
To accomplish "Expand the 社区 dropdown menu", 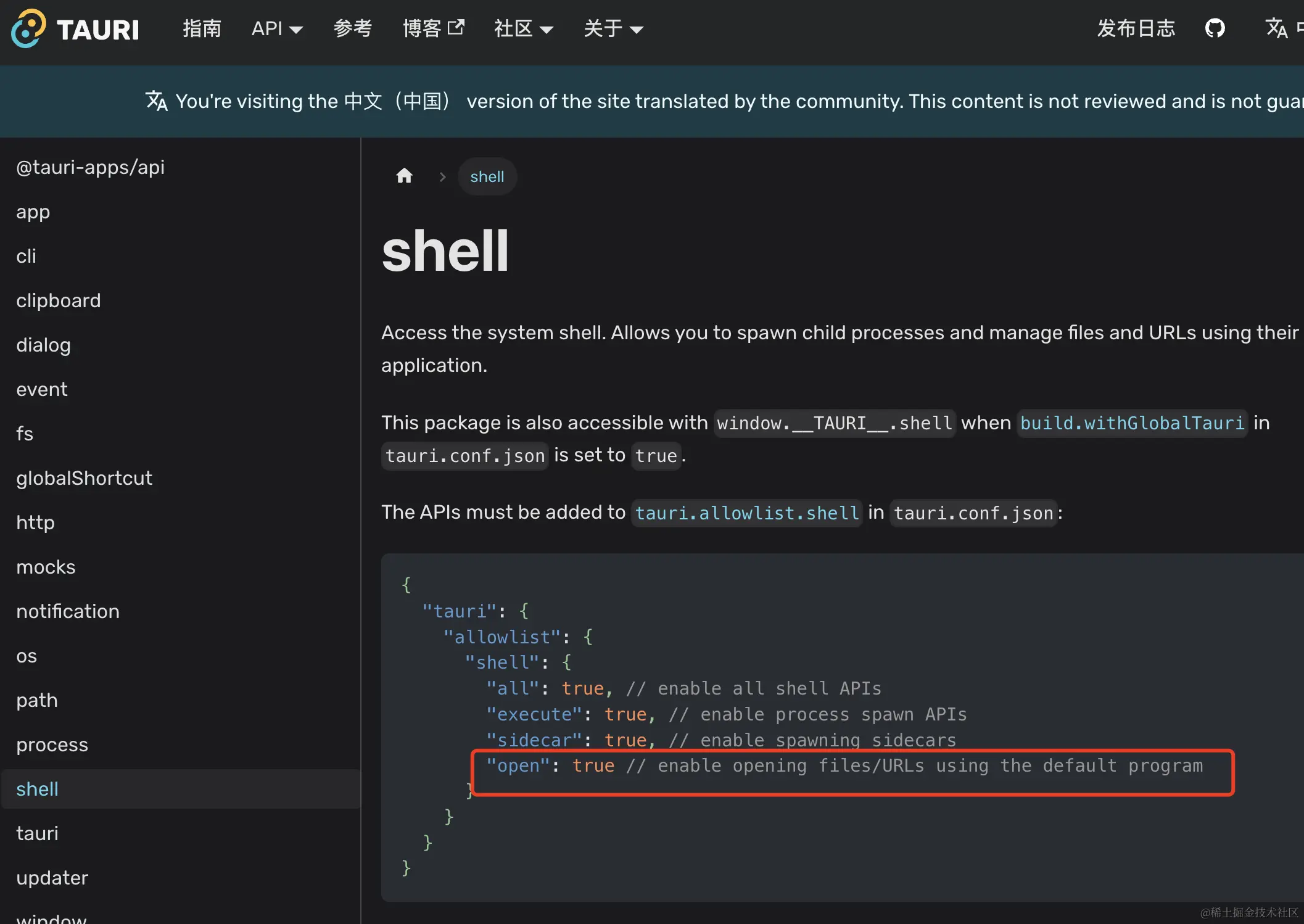I will (x=523, y=28).
